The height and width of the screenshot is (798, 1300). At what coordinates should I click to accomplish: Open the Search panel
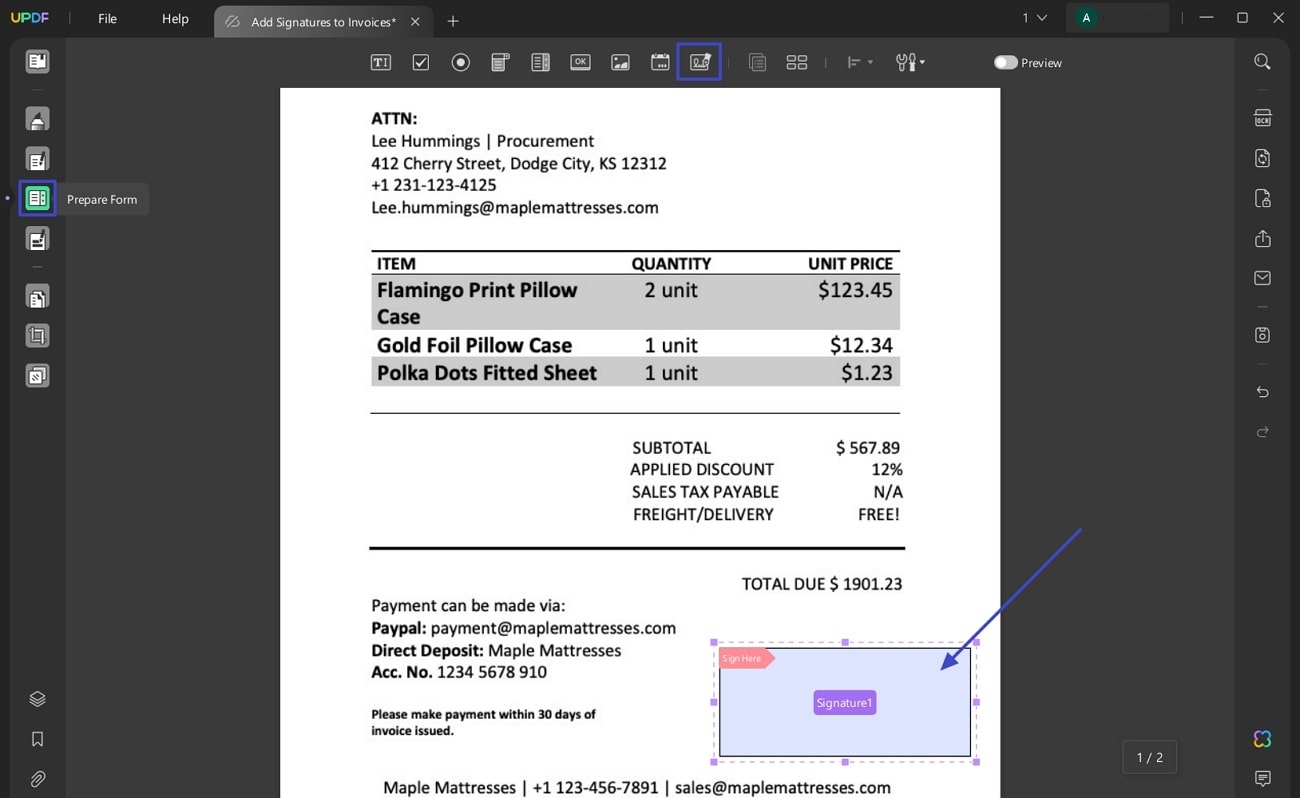coord(1262,61)
